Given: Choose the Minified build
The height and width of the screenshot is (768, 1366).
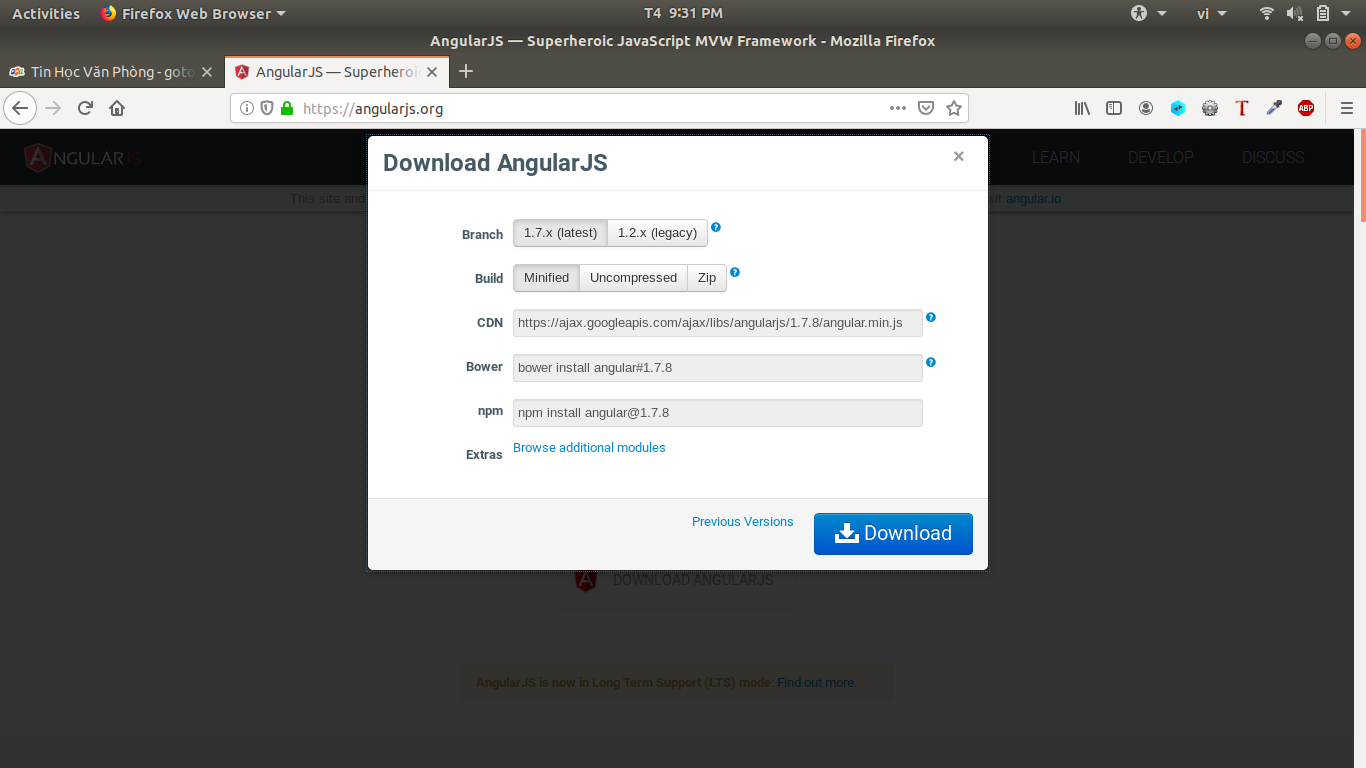Looking at the screenshot, I should tap(546, 278).
